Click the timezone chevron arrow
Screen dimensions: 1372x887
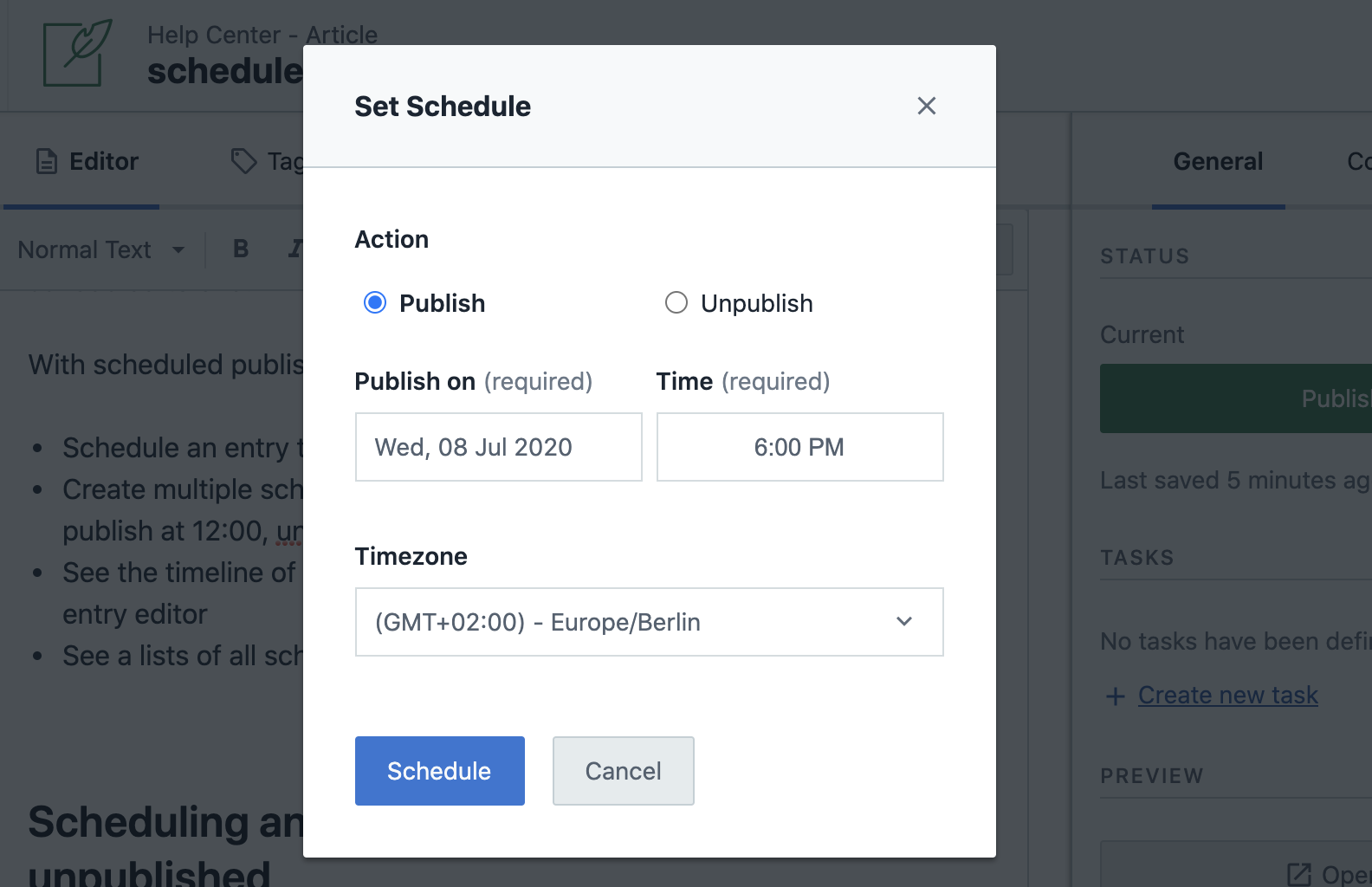904,622
